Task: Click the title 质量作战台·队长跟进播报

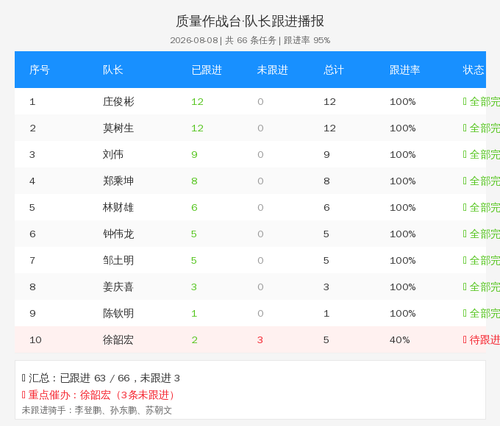Action: 250,21
